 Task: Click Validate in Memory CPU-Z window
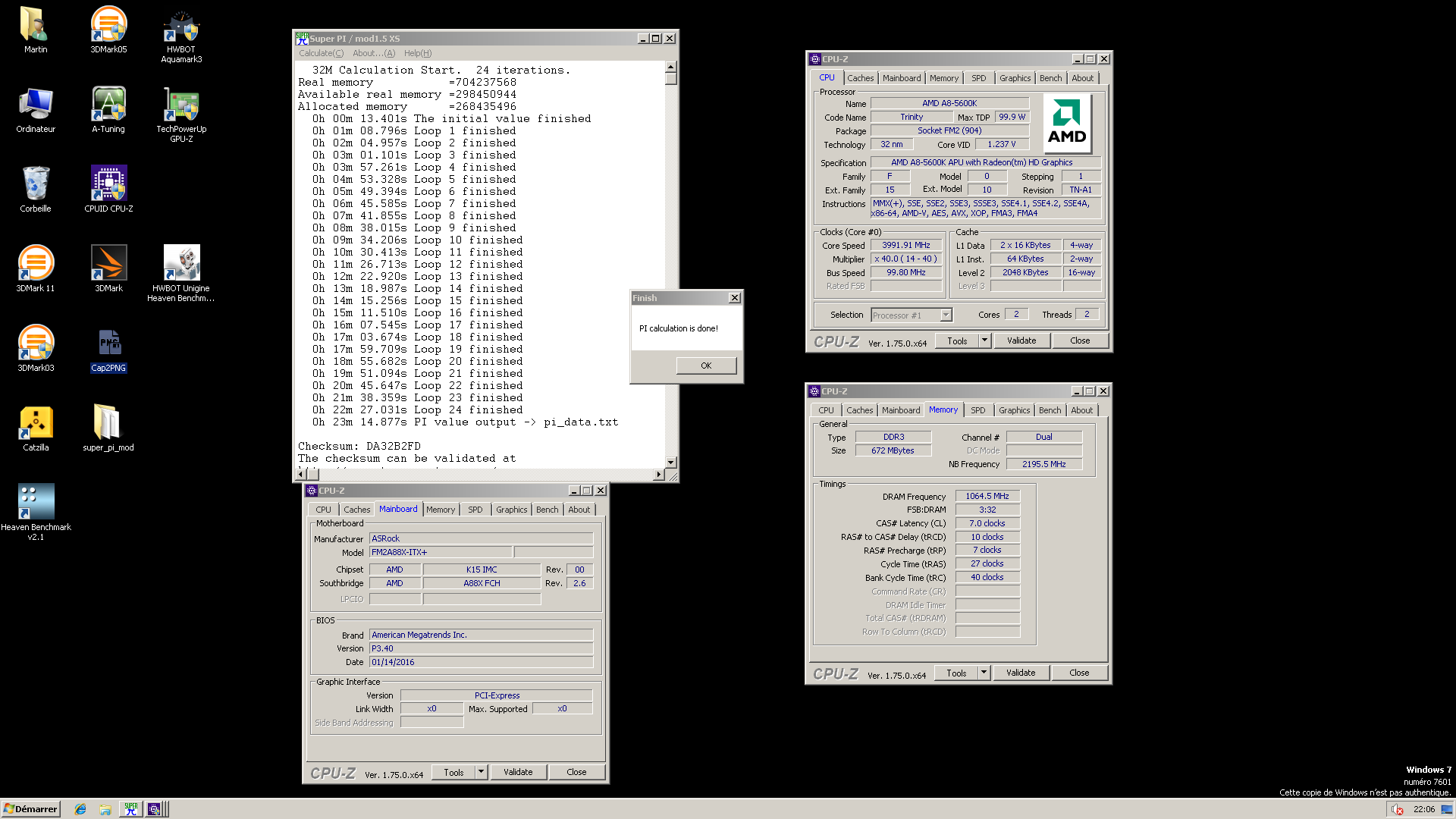tap(1021, 673)
